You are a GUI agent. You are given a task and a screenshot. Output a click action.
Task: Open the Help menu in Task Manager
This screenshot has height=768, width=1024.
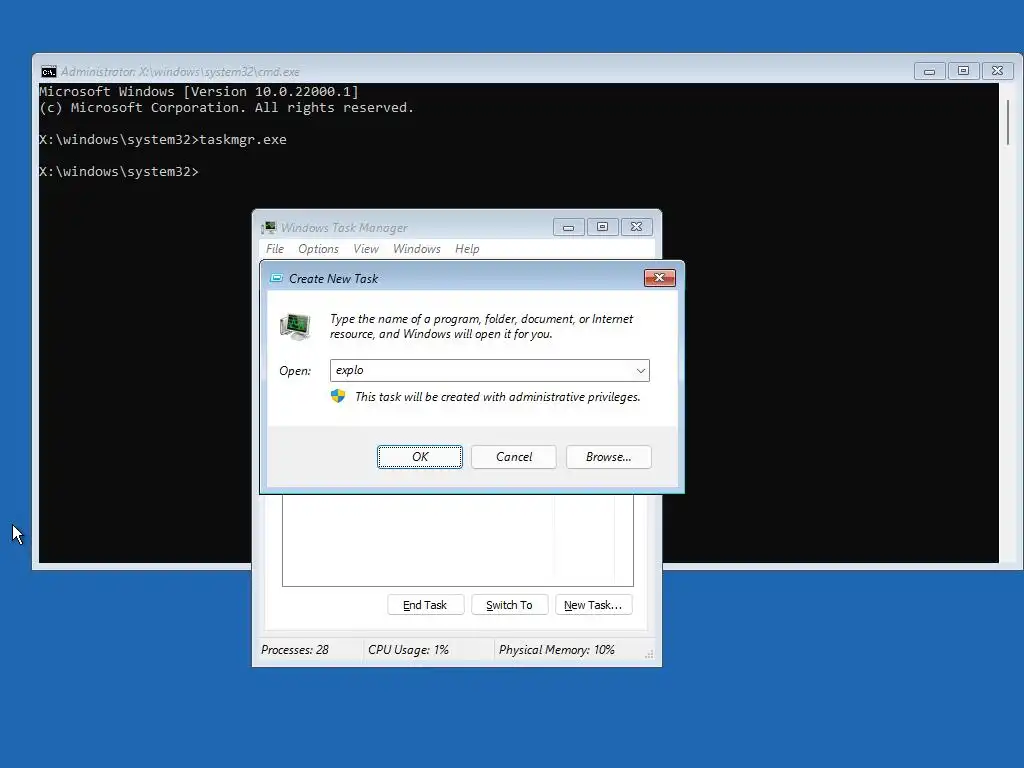(x=467, y=249)
